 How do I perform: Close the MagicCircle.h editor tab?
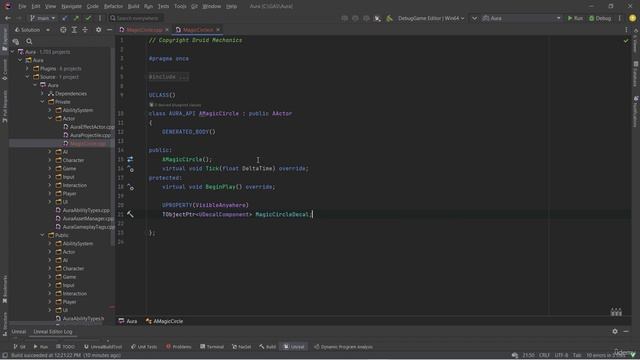218,30
